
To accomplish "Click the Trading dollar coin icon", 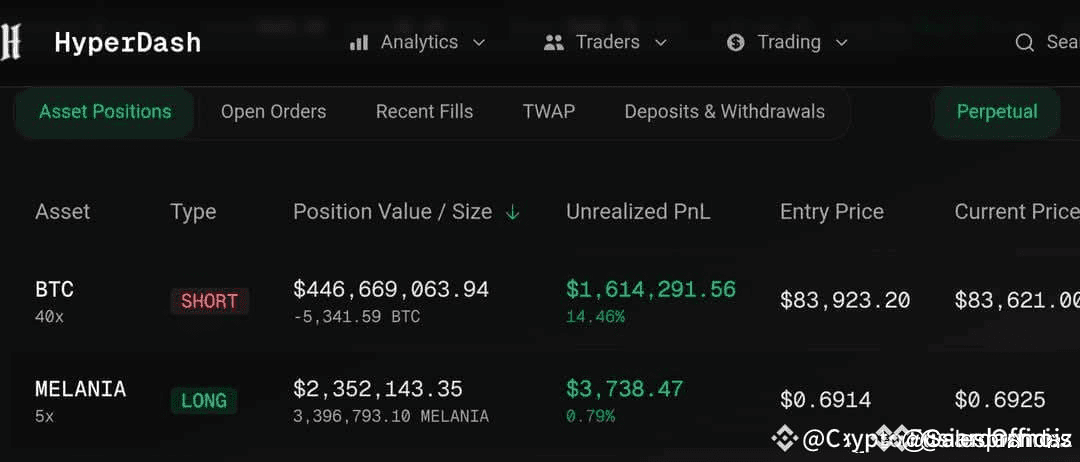I will coord(736,42).
